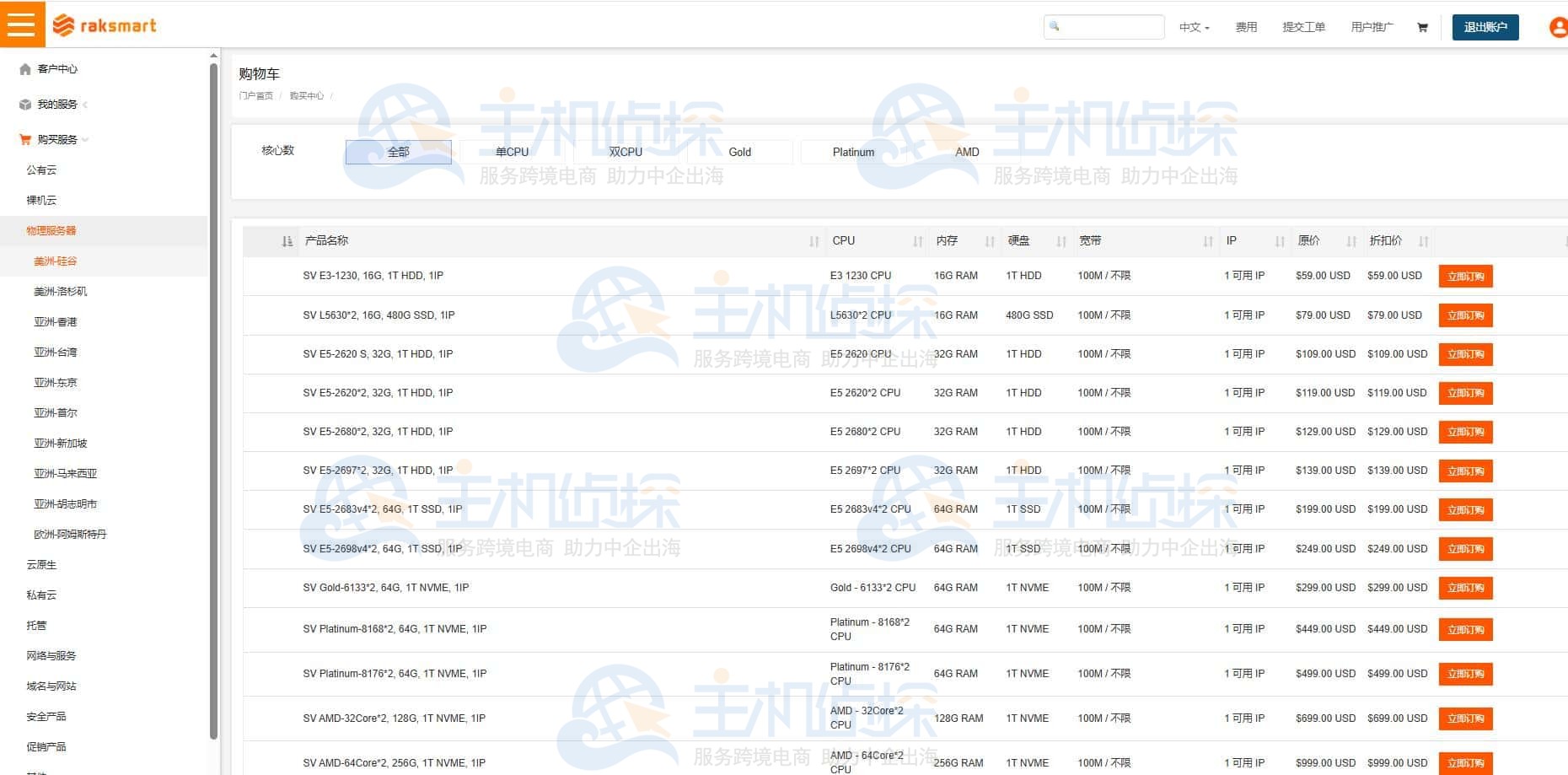Click the sort icon next to 产品名称 header
This screenshot has height=775, width=1568.
pos(287,241)
